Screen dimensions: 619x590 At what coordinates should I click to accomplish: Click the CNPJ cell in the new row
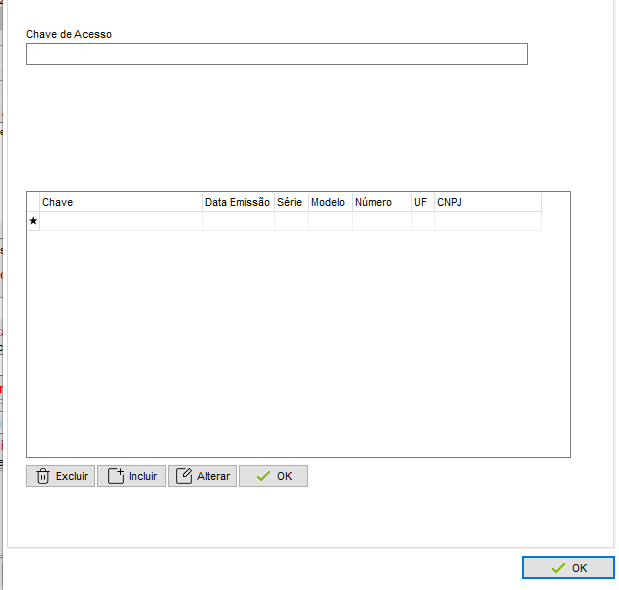(487, 221)
